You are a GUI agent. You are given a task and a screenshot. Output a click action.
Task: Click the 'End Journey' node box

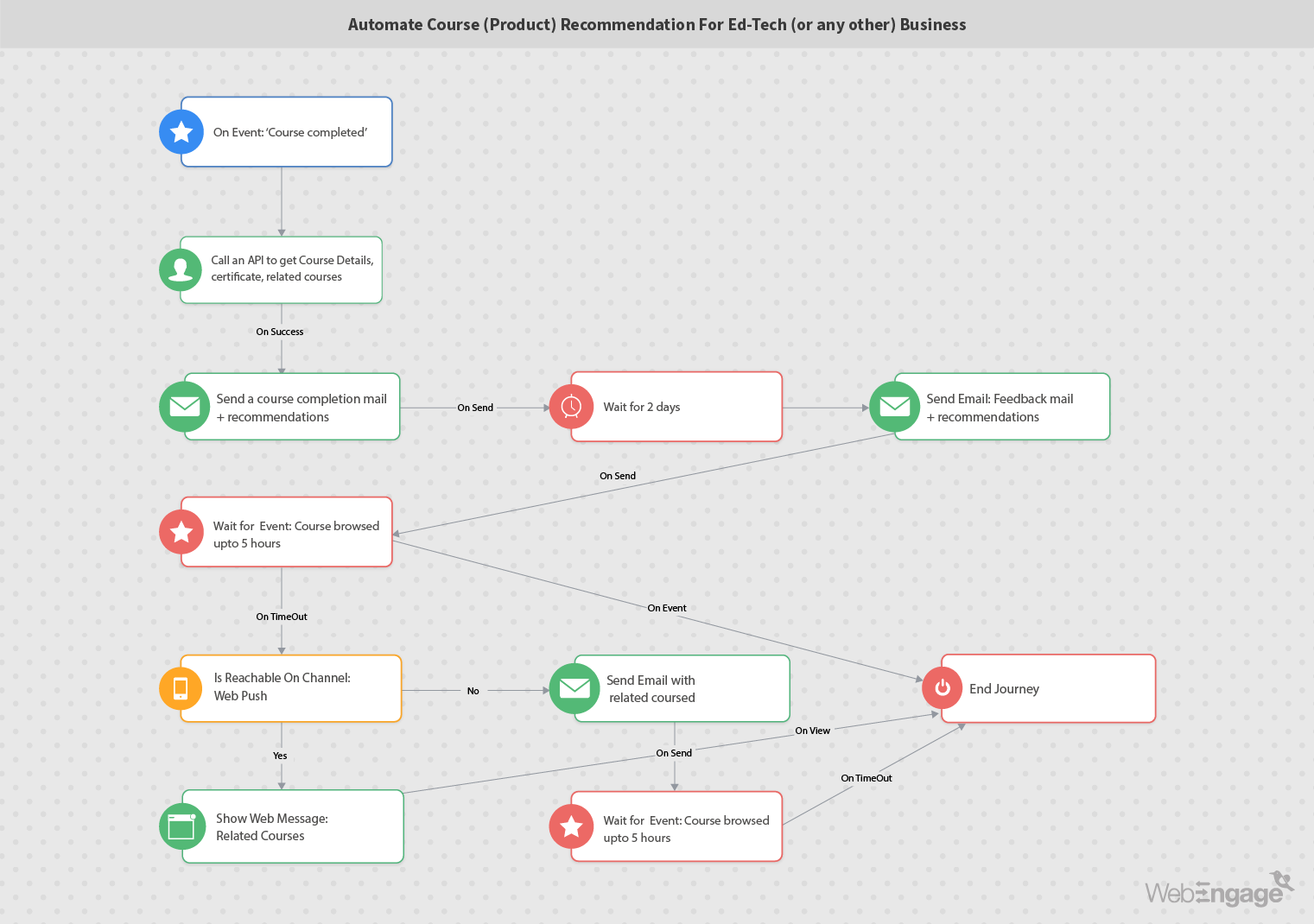tap(1047, 688)
